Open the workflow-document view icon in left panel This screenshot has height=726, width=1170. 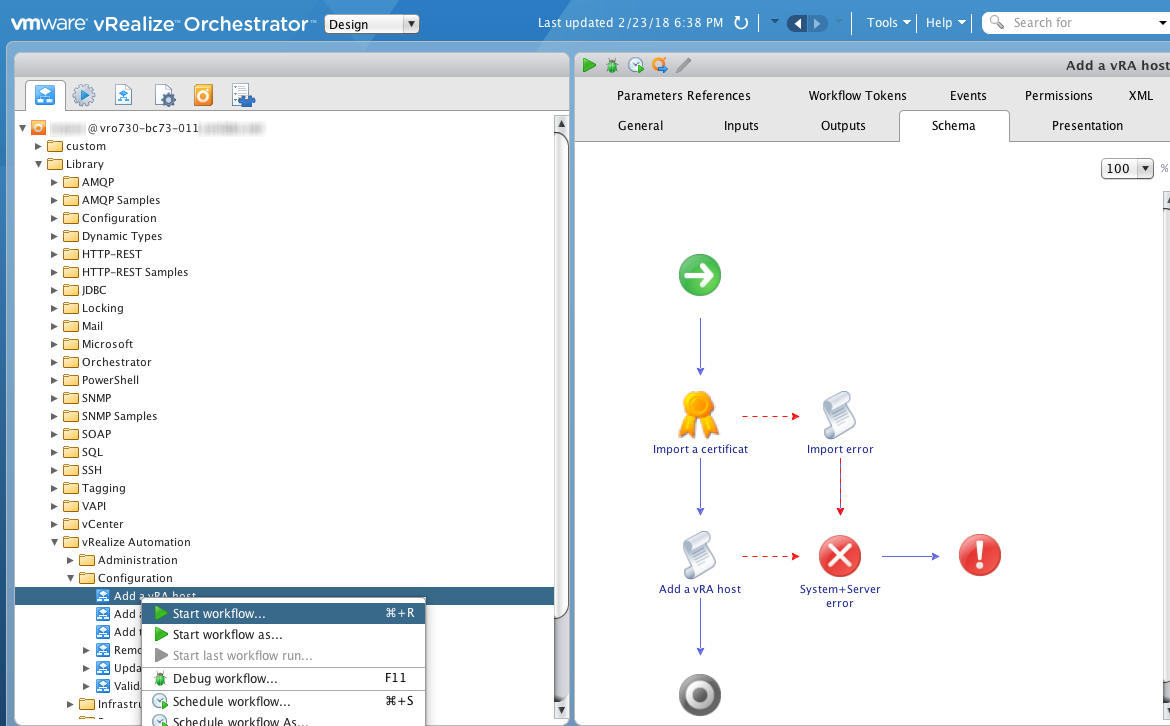pyautogui.click(x=123, y=96)
